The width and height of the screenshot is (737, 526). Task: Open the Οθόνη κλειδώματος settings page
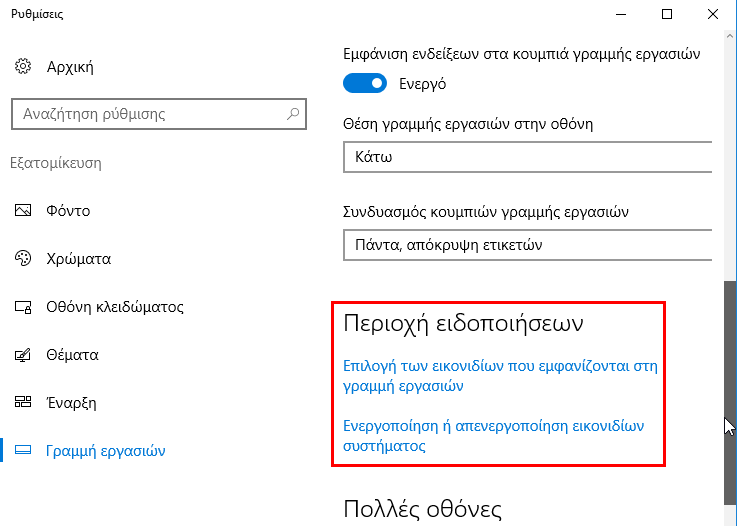115,307
